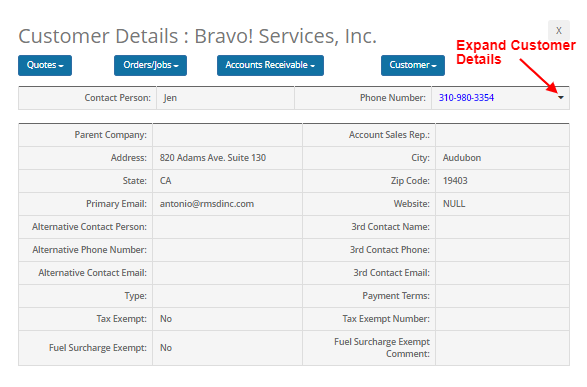This screenshot has width=587, height=387.
Task: Click the Website value NULL
Action: (454, 204)
